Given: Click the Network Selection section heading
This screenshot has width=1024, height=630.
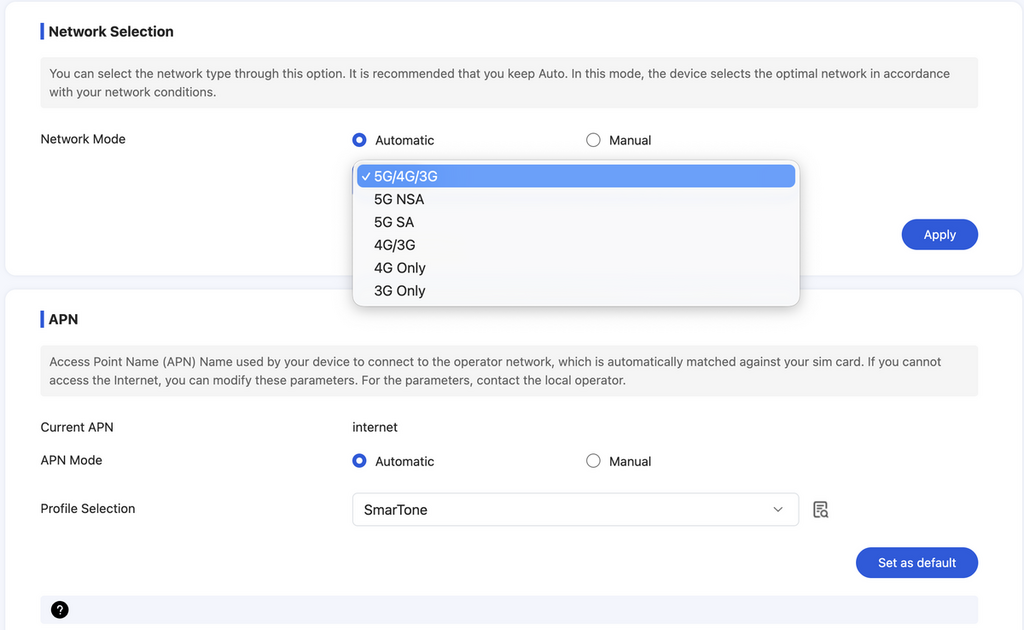Looking at the screenshot, I should click(111, 32).
